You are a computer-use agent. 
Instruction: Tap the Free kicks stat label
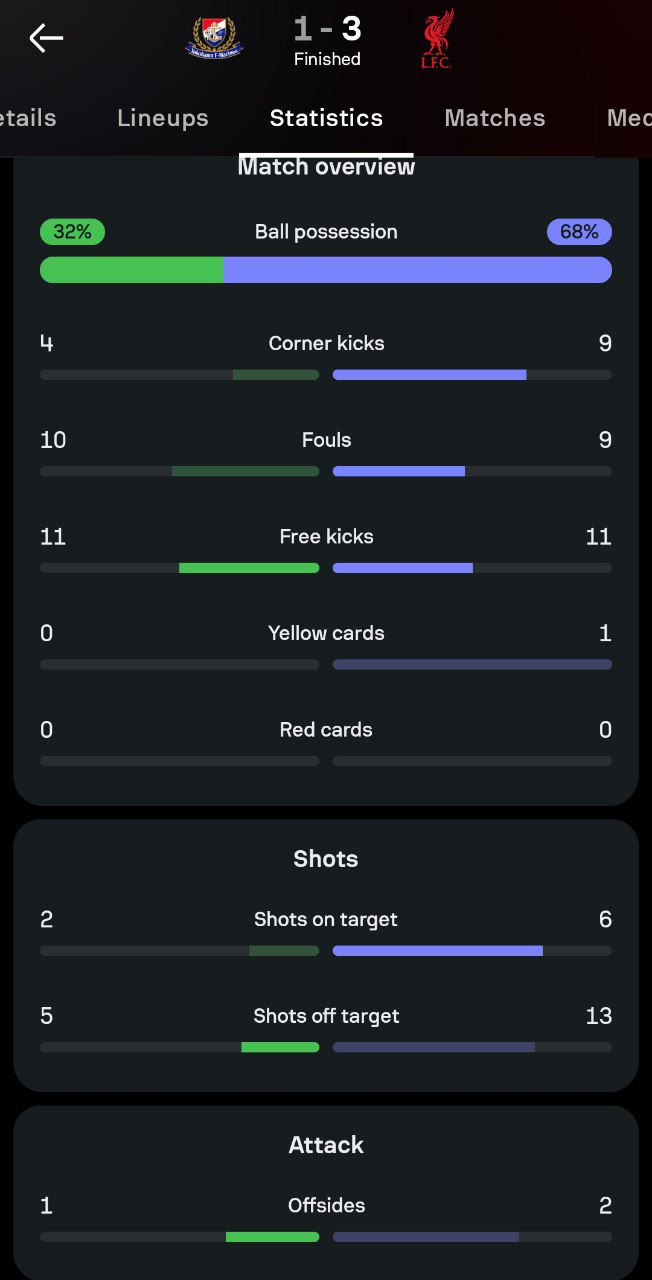[326, 537]
